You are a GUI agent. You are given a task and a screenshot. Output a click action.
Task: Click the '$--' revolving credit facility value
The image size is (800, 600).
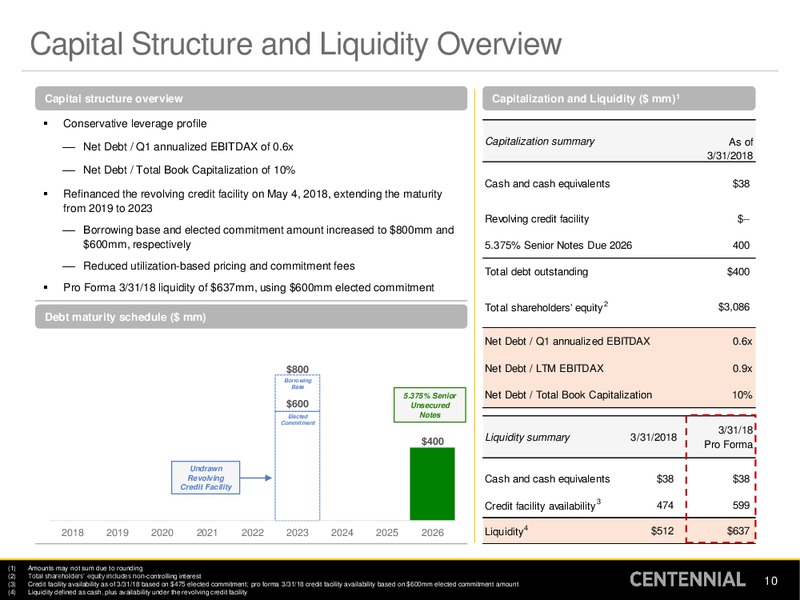(743, 219)
